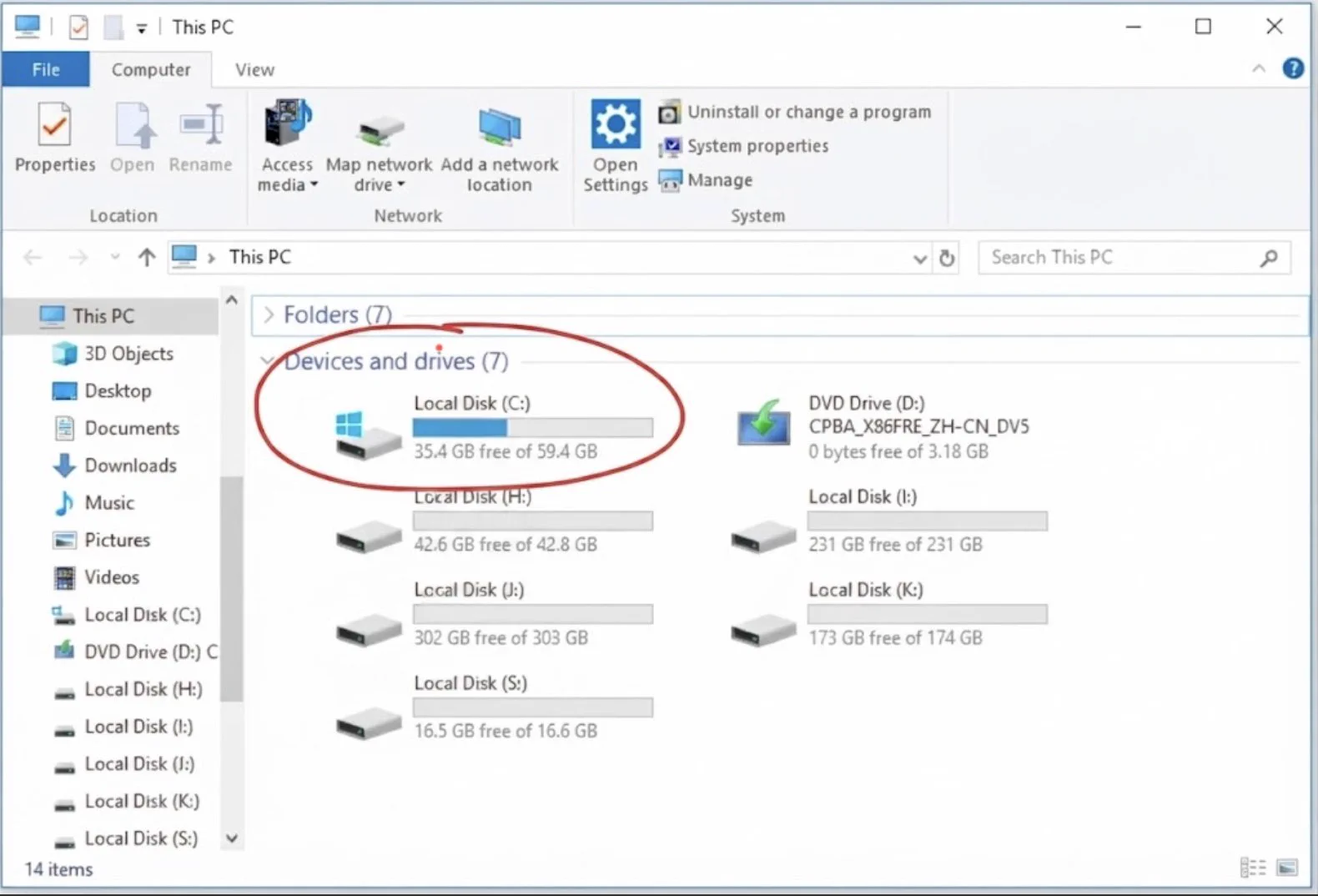Select the Local Disk (H:) drive icon
1318x896 pixels.
click(369, 535)
